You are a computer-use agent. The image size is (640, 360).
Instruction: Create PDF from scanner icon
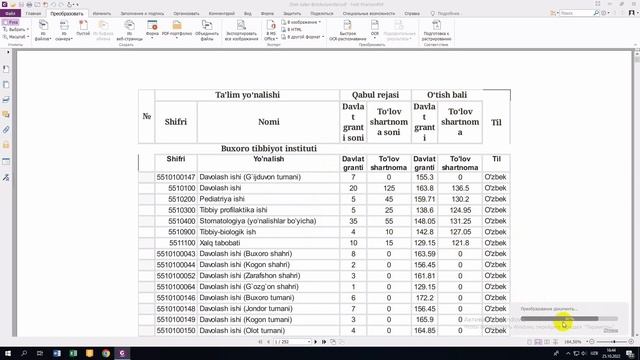pos(64,30)
